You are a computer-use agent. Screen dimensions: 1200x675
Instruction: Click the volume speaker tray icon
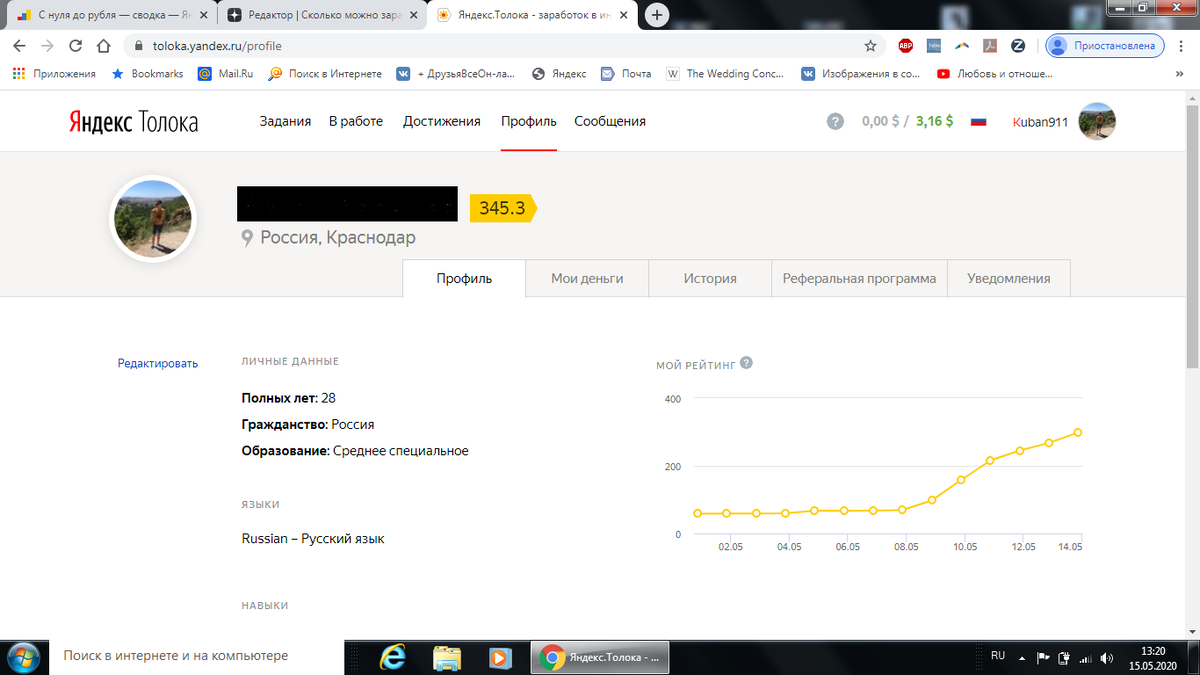(1107, 658)
